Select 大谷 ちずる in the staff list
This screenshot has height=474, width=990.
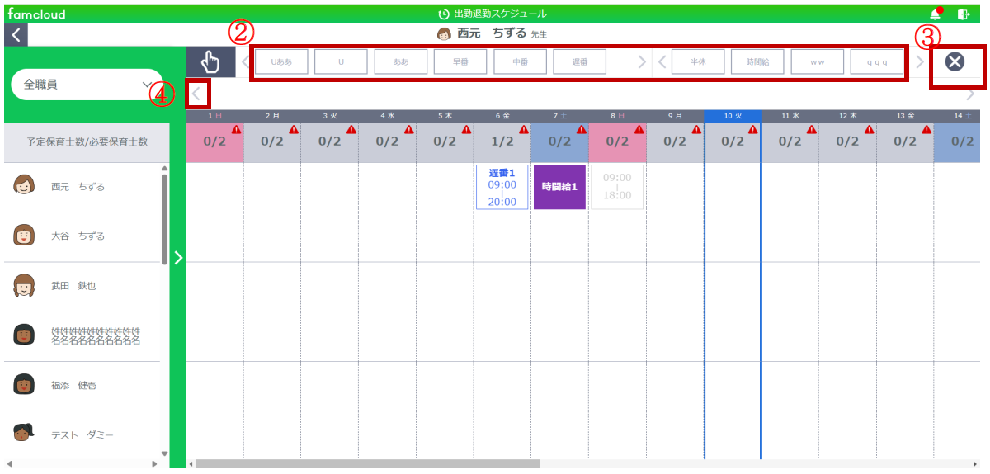78,236
